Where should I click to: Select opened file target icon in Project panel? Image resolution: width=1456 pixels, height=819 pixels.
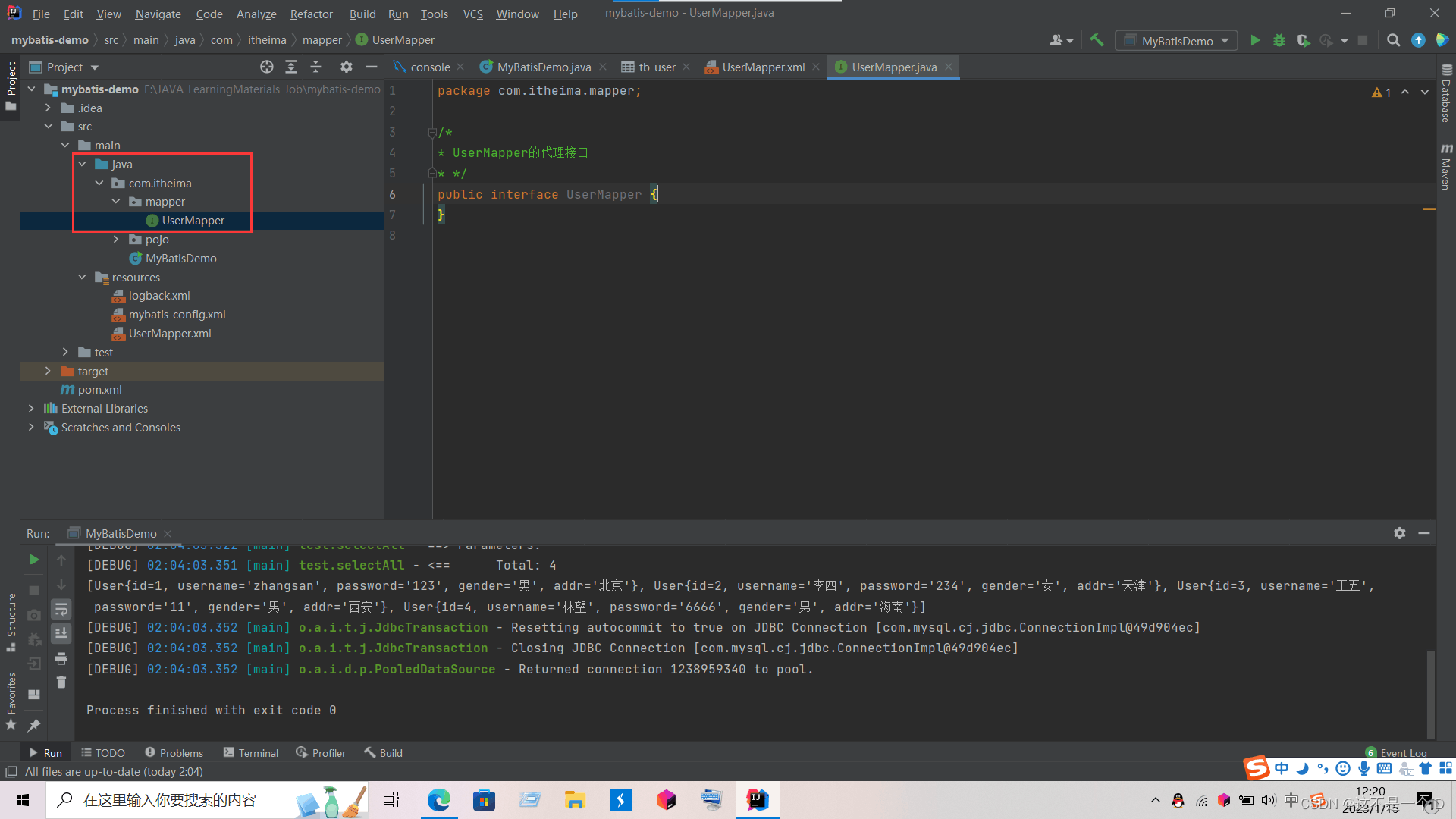(x=267, y=67)
